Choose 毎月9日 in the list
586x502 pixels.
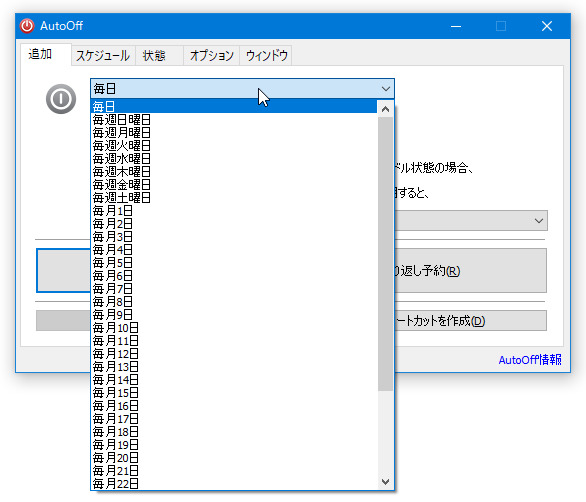click(x=234, y=315)
